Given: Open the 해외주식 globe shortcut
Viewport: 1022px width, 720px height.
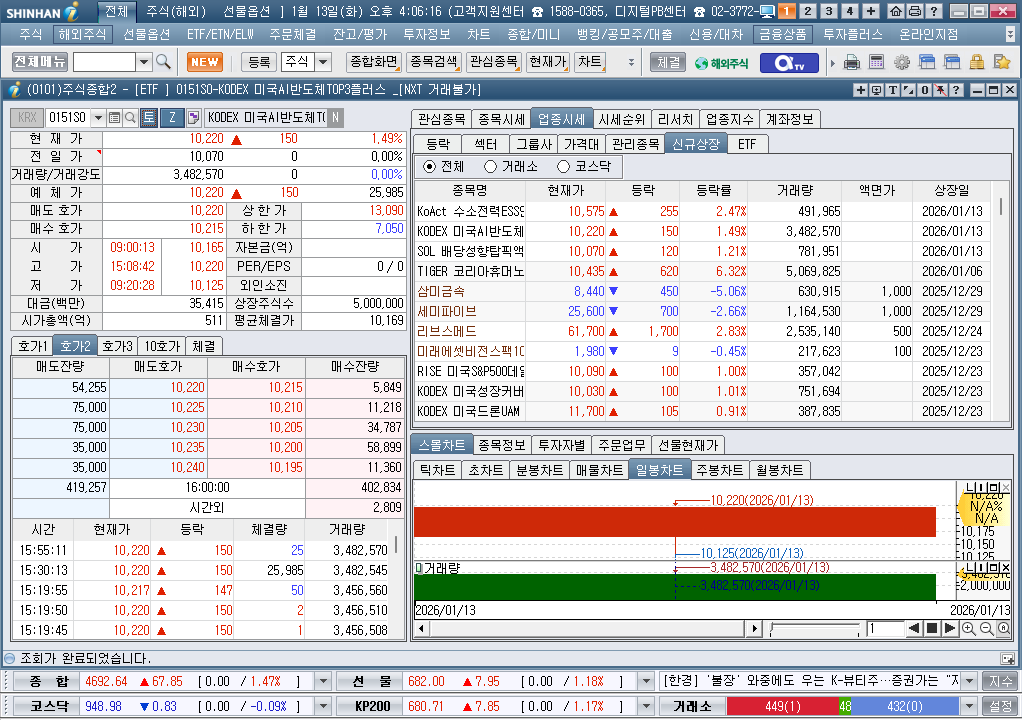Looking at the screenshot, I should [x=722, y=63].
